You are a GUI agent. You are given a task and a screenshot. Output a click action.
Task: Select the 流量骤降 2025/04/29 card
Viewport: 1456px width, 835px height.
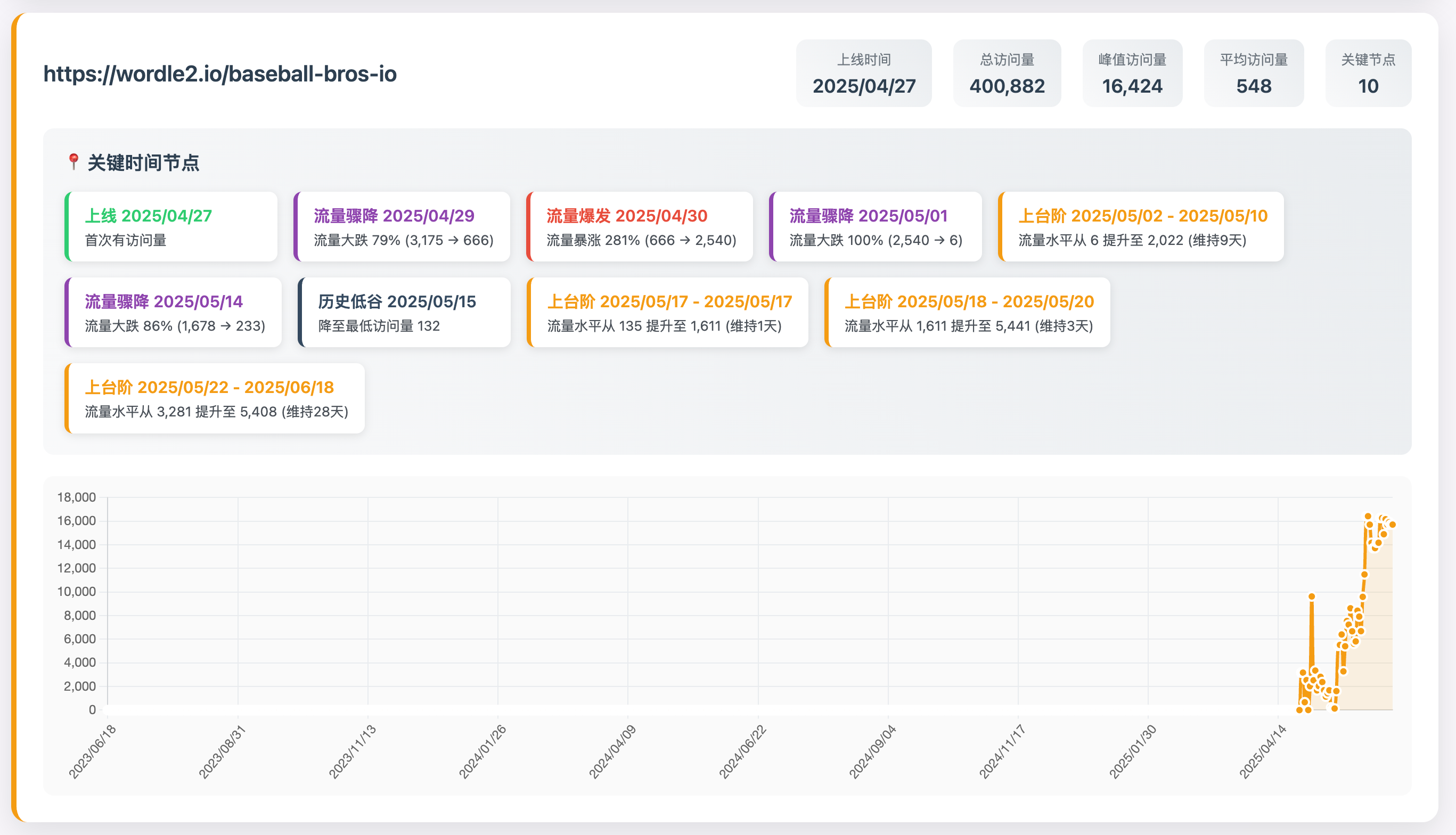tap(402, 226)
